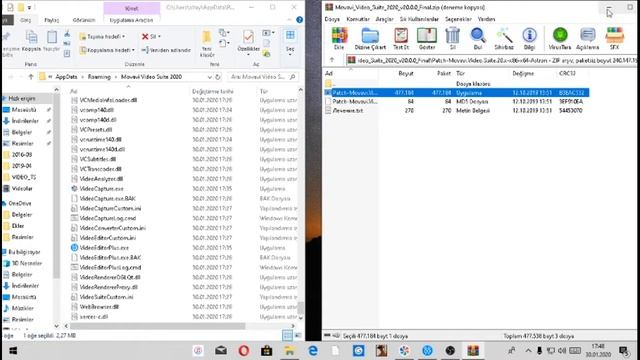Click the Yapıştır clipboard icon in the Explorer ribbon
Image resolution: width=640 pixels, height=360 pixels.
(x=51, y=41)
